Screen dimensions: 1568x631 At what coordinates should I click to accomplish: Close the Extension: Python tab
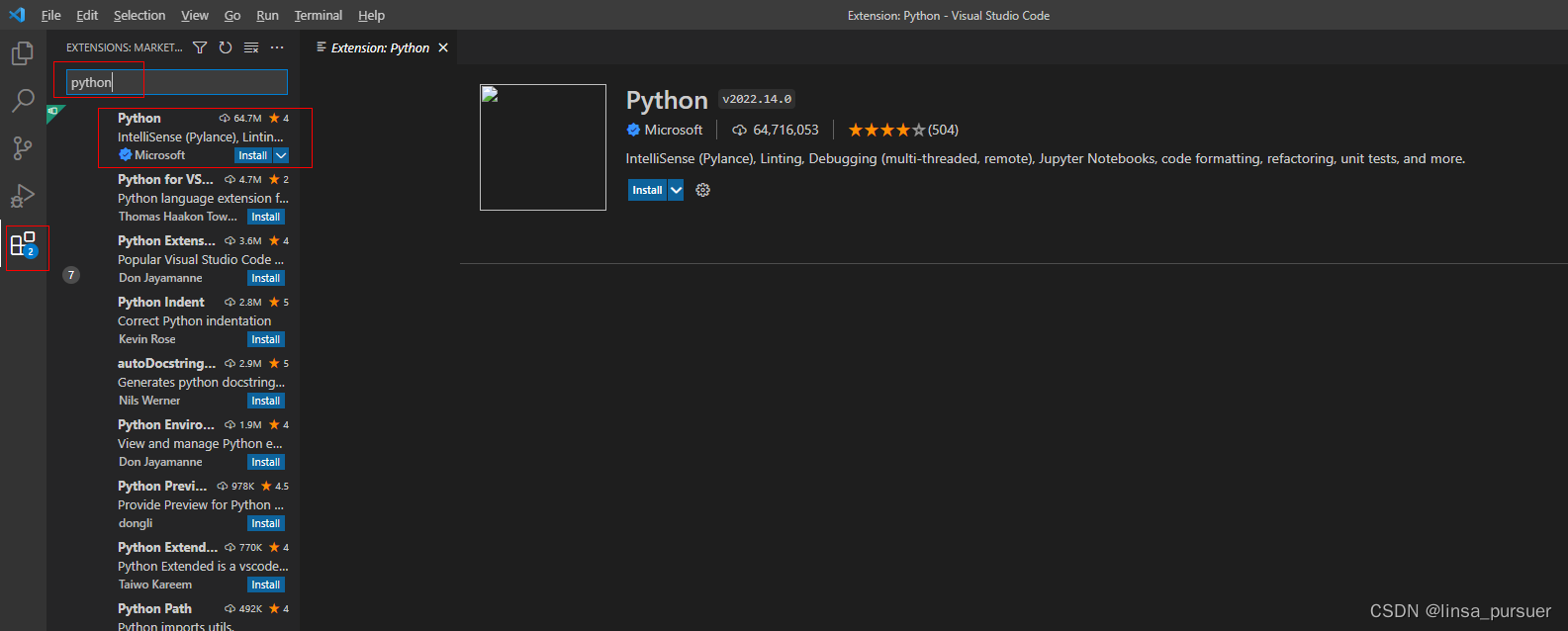pyautogui.click(x=443, y=47)
